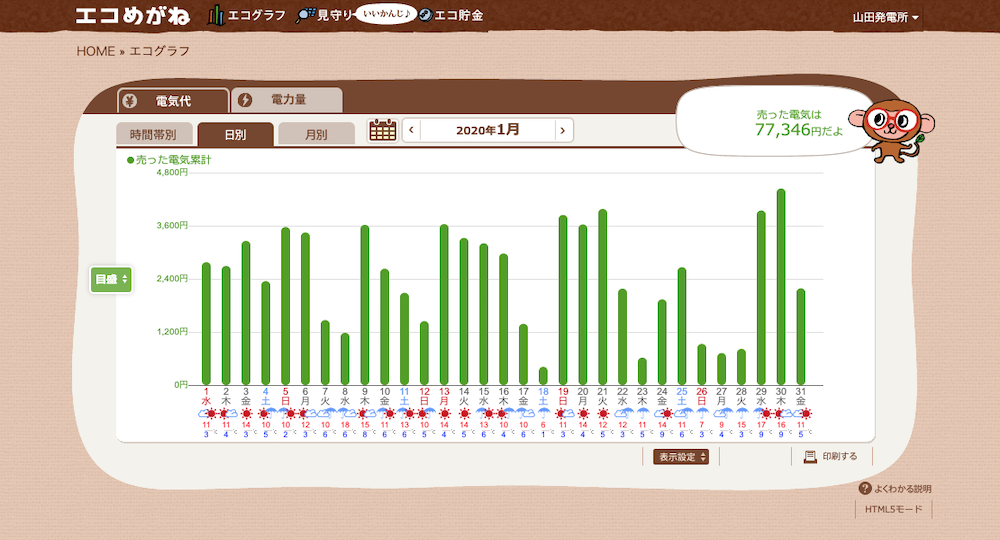Open the 目盛 scale dropdown
The width and height of the screenshot is (1000, 540).
tap(111, 279)
